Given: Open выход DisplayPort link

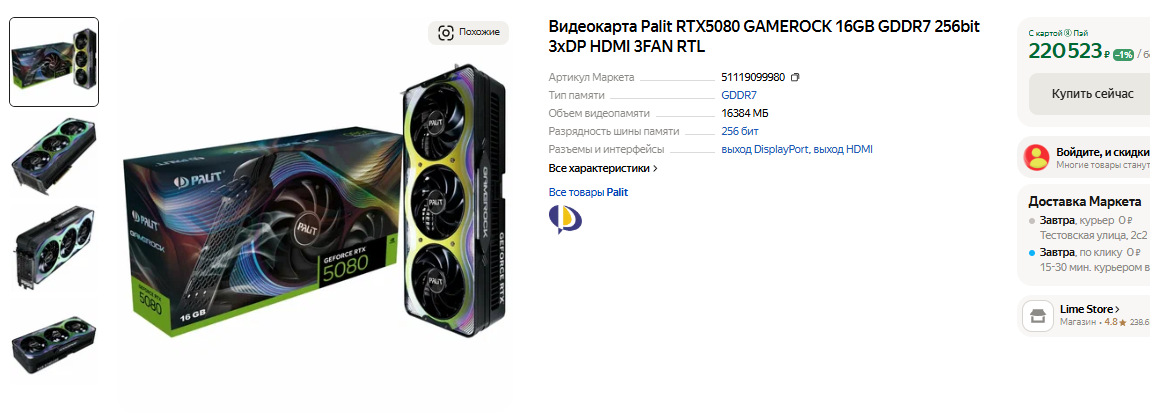Looking at the screenshot, I should 766,150.
